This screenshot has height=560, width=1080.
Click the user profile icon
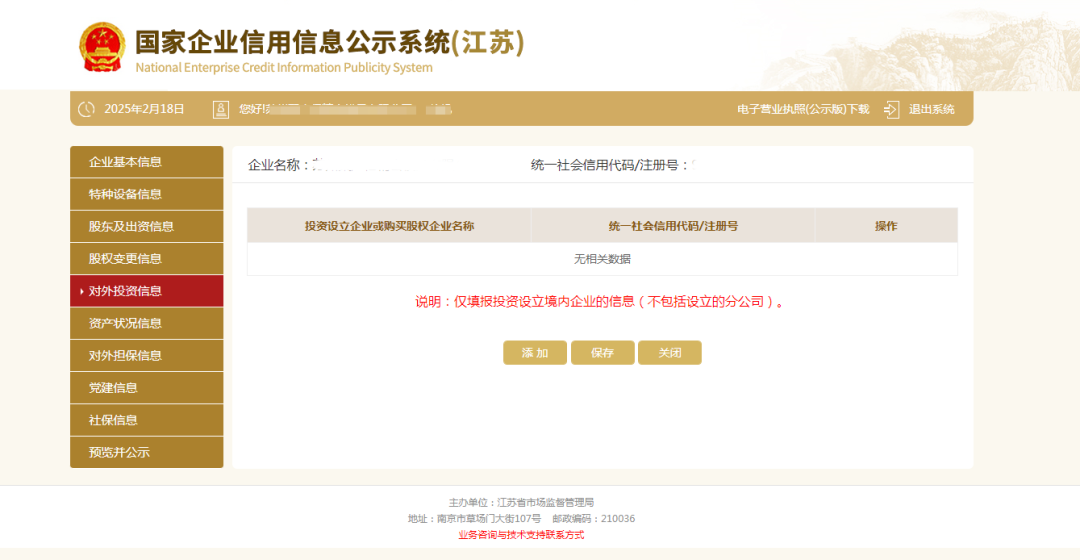(x=220, y=109)
